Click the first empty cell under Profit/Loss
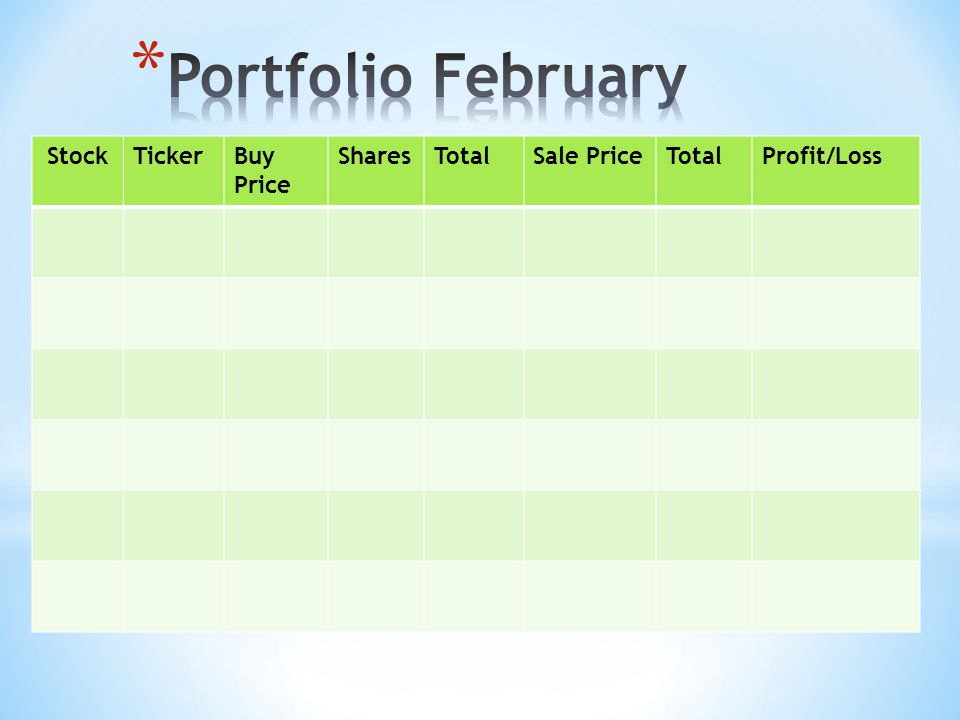 [836, 242]
